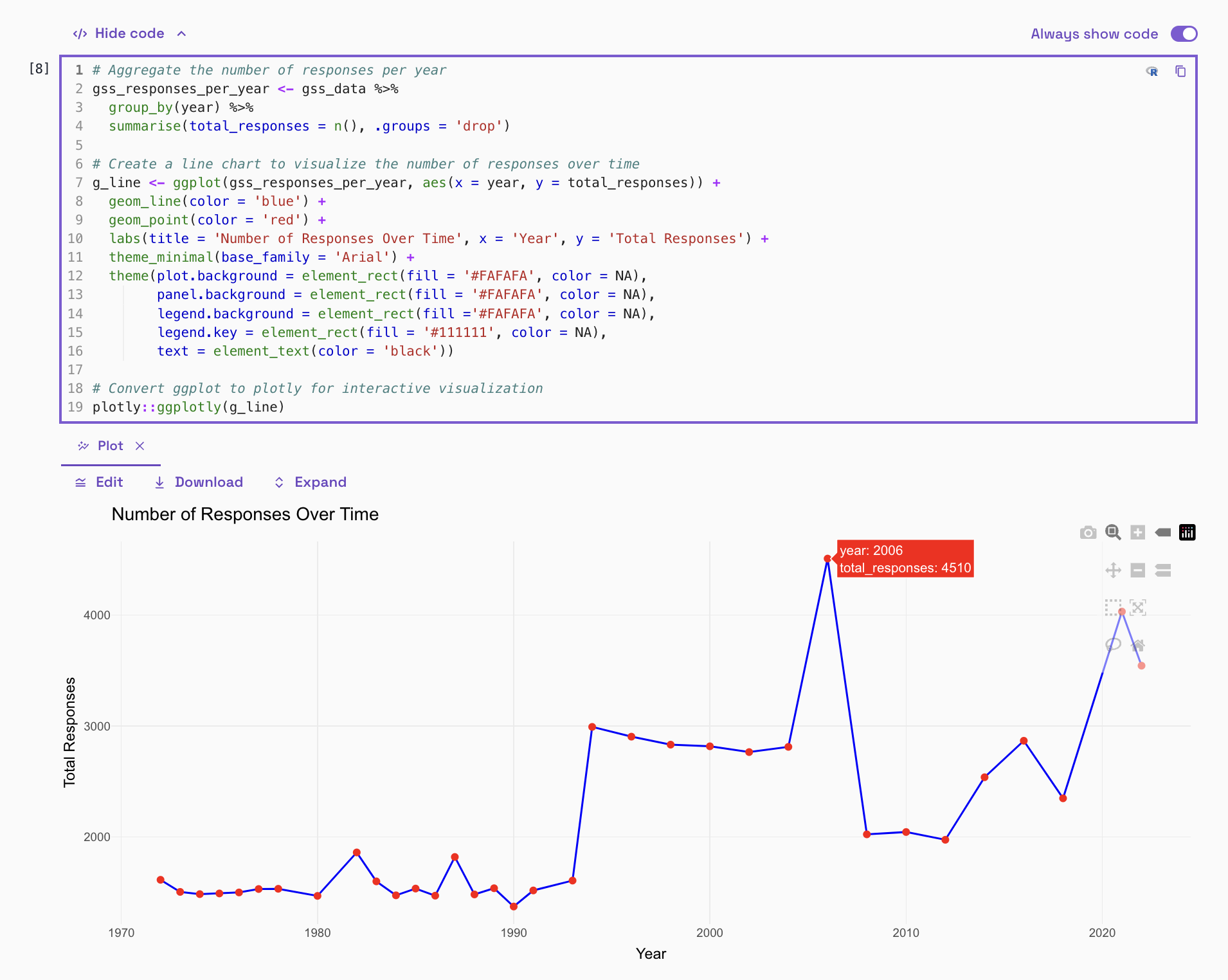The width and height of the screenshot is (1228, 980).
Task: Select the Lasso Select tool
Action: point(1113,645)
